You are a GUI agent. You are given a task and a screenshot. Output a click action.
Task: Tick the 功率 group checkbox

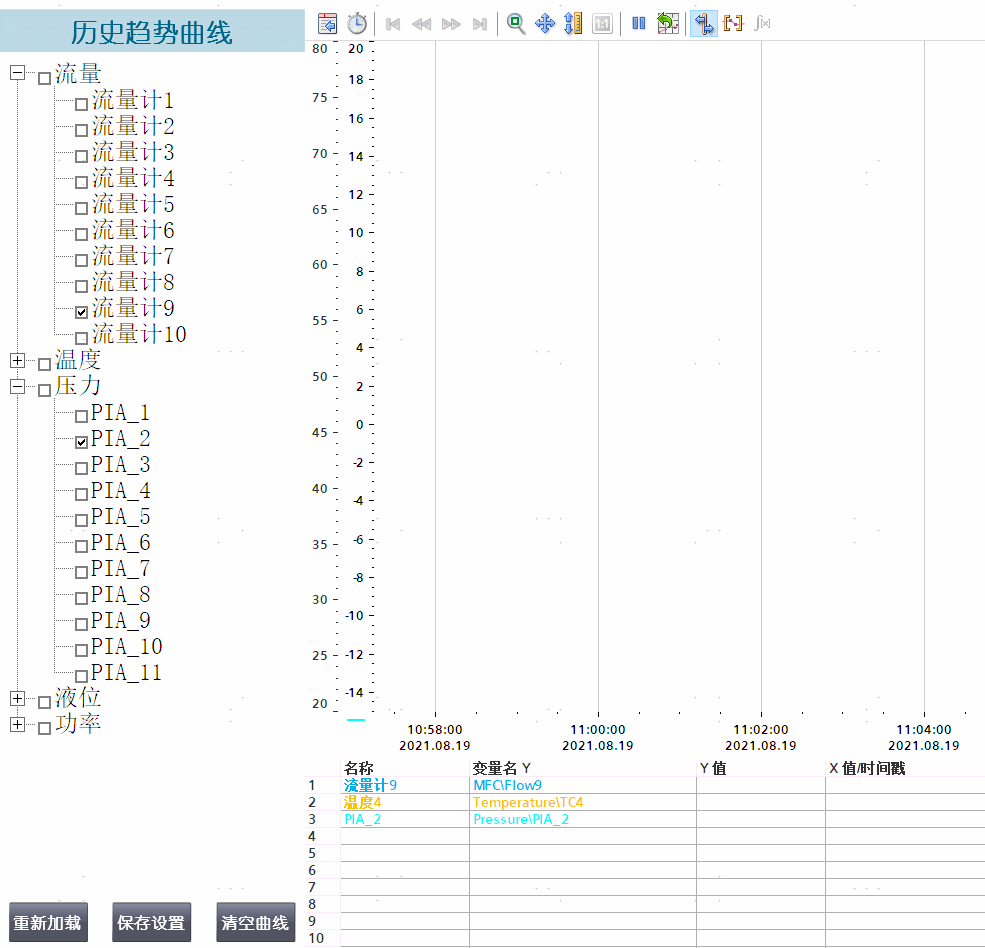44,728
